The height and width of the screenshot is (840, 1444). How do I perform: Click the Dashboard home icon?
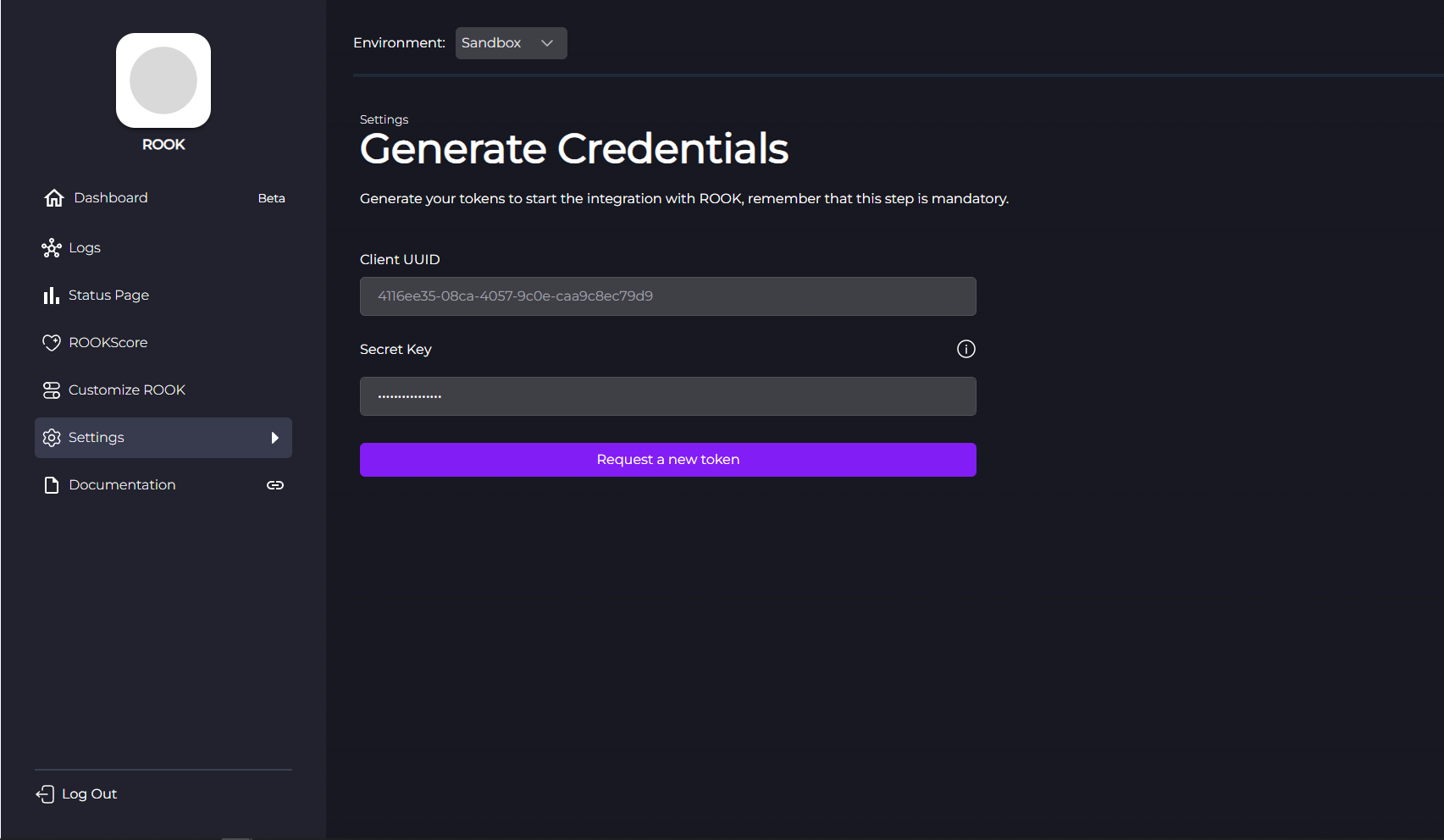(54, 198)
